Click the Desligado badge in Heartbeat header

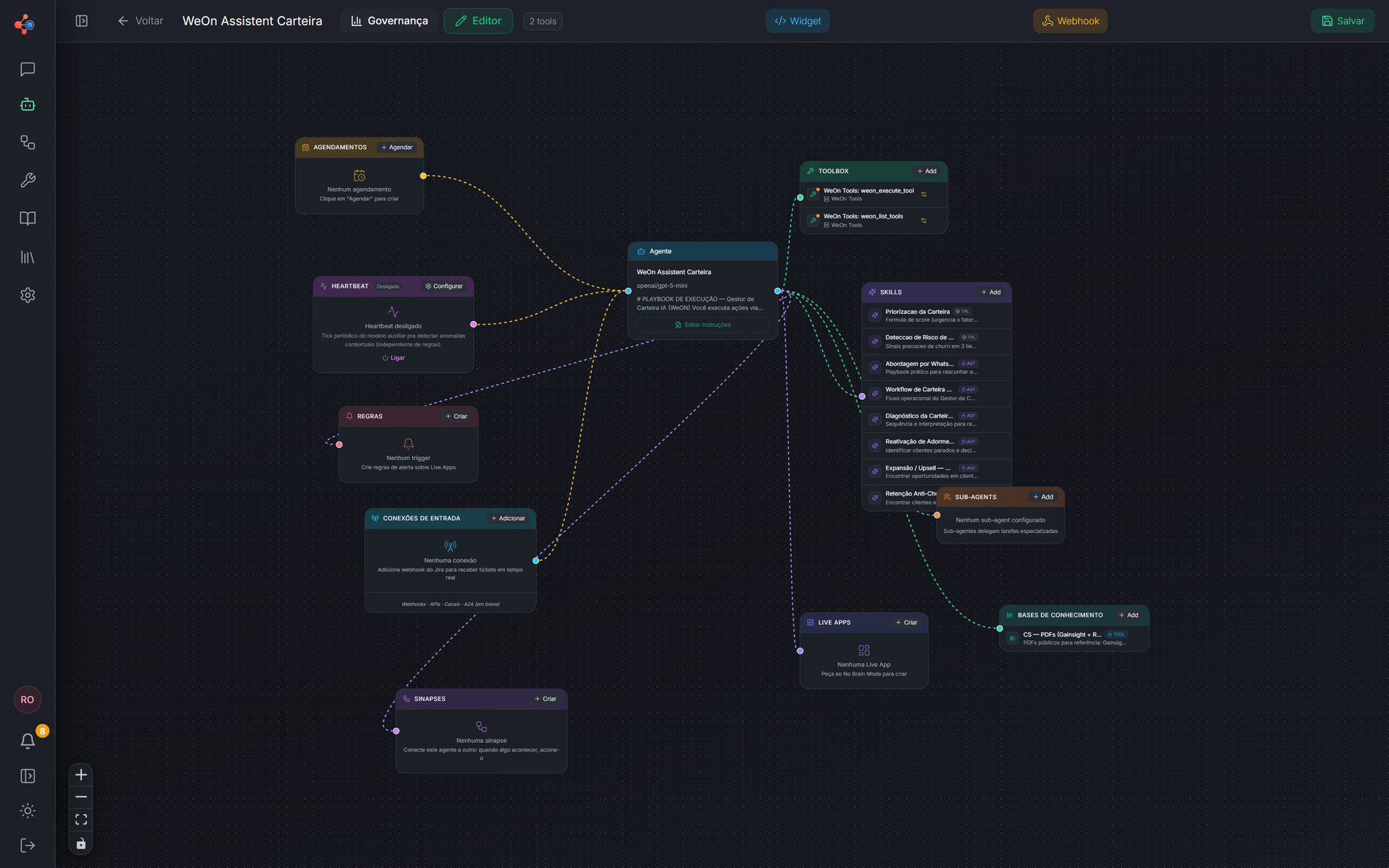tap(388, 286)
